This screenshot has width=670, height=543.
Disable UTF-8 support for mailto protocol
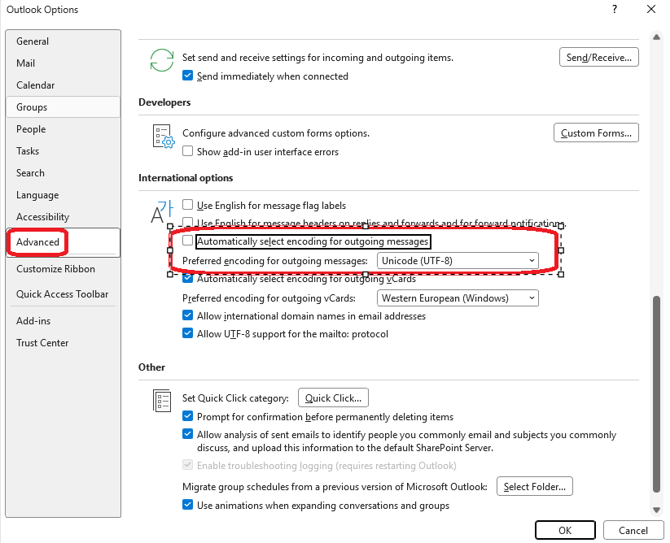pos(188,334)
